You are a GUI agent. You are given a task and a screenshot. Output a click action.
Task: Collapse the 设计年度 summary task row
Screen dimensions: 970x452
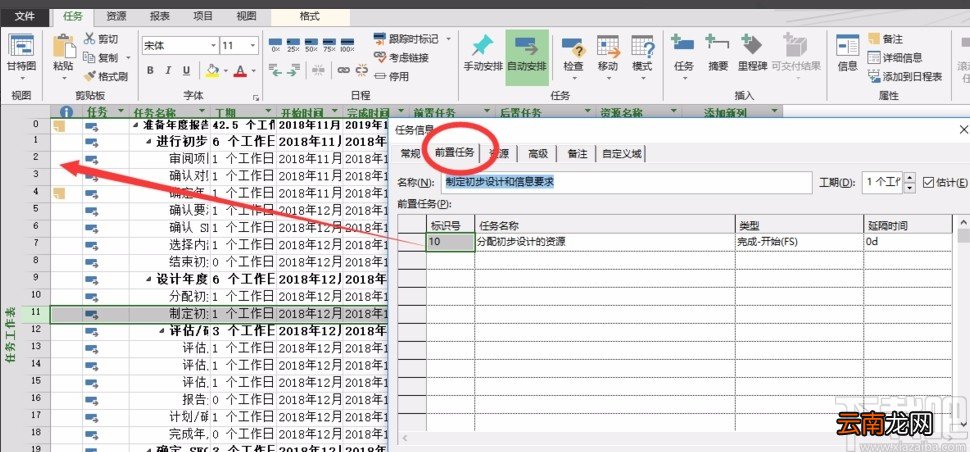pyautogui.click(x=148, y=278)
